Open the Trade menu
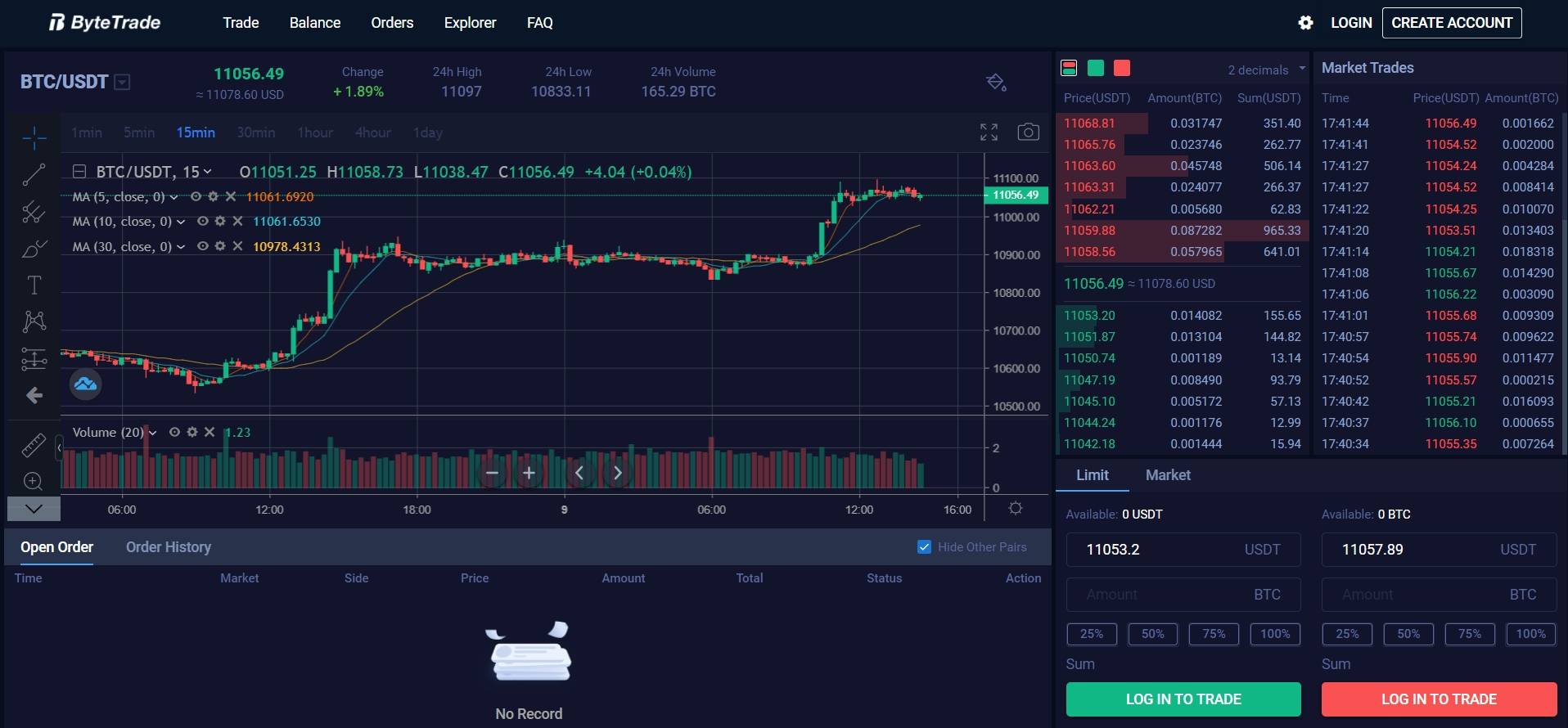Screen dimensions: 1568x728 pyautogui.click(x=241, y=23)
